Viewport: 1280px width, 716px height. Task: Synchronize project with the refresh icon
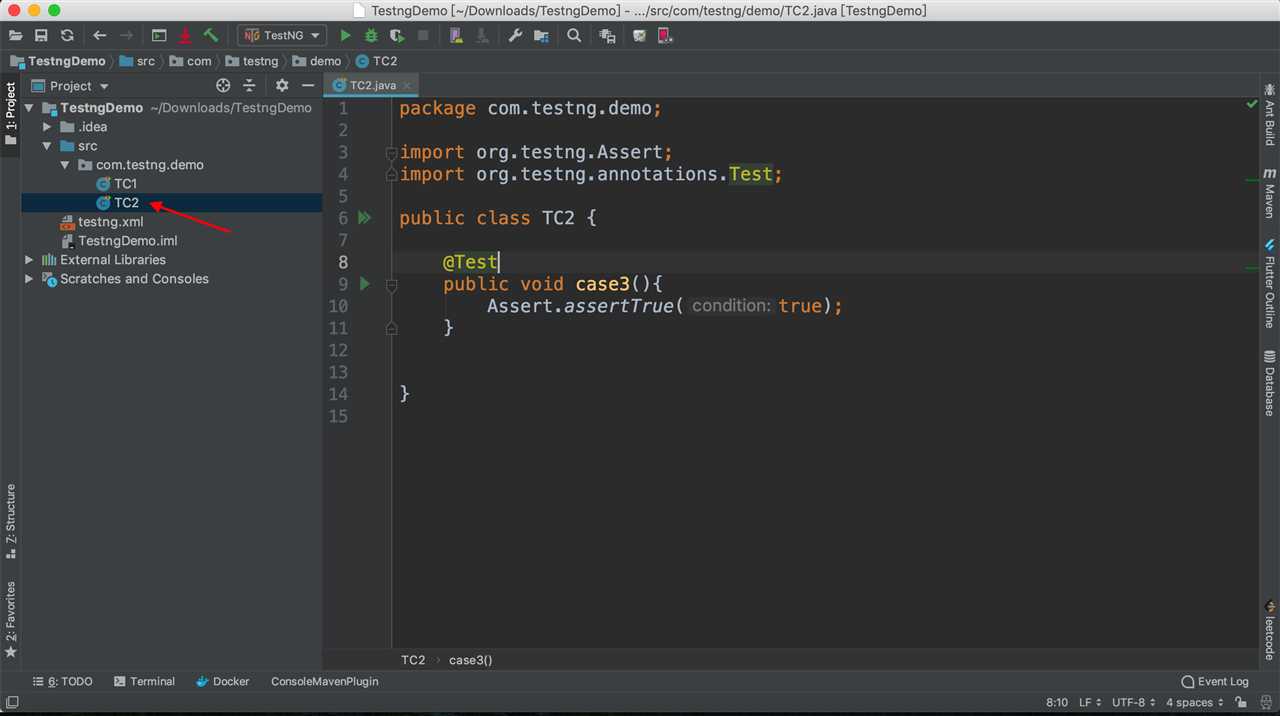[x=67, y=35]
